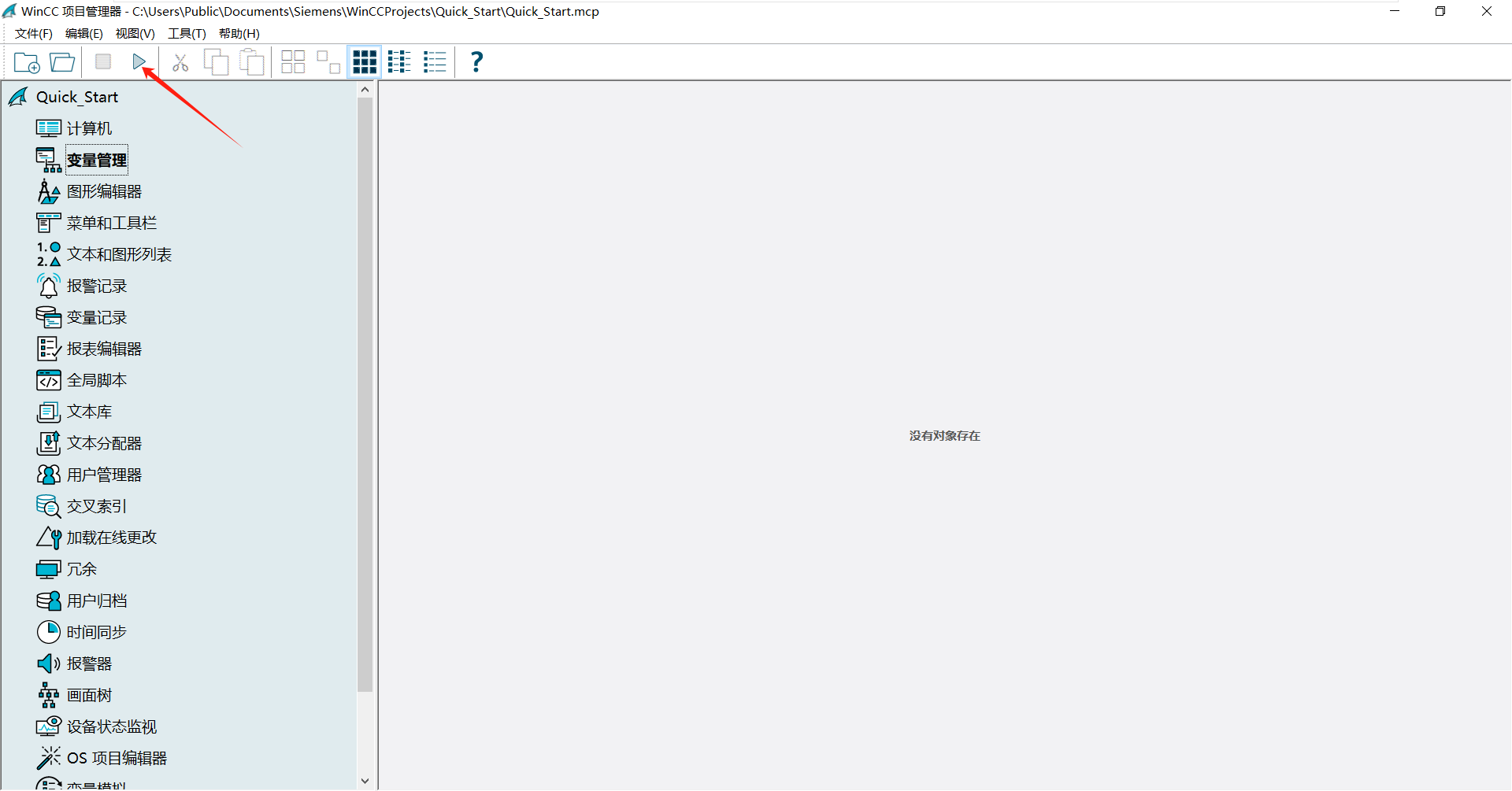This screenshot has width=1512, height=791.
Task: Open help with the question mark icon
Action: coord(476,62)
